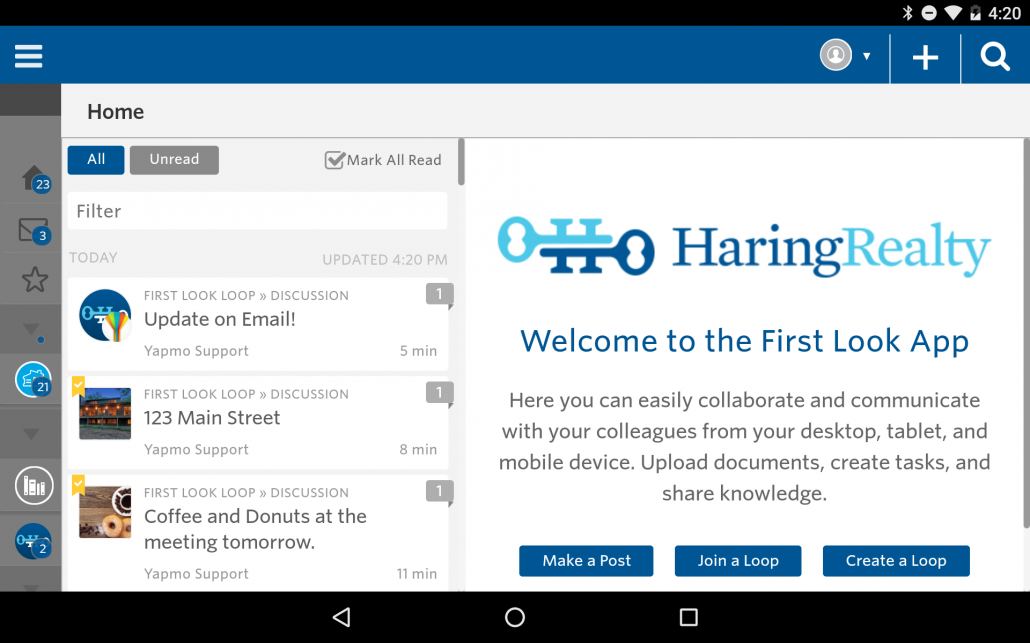Viewport: 1030px width, 643px height.
Task: Open Coffee and Donuts meeting post
Action: (258, 533)
